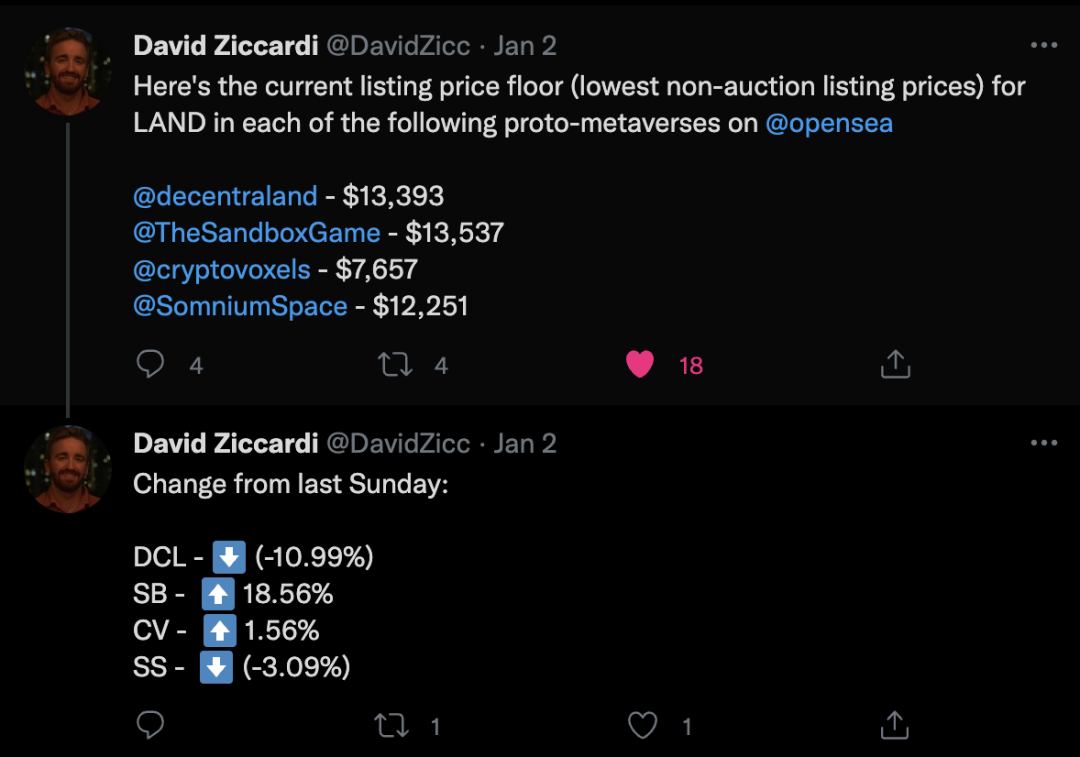
Task: Click David Ziccardi's avatar on second tweet
Action: tap(68, 469)
